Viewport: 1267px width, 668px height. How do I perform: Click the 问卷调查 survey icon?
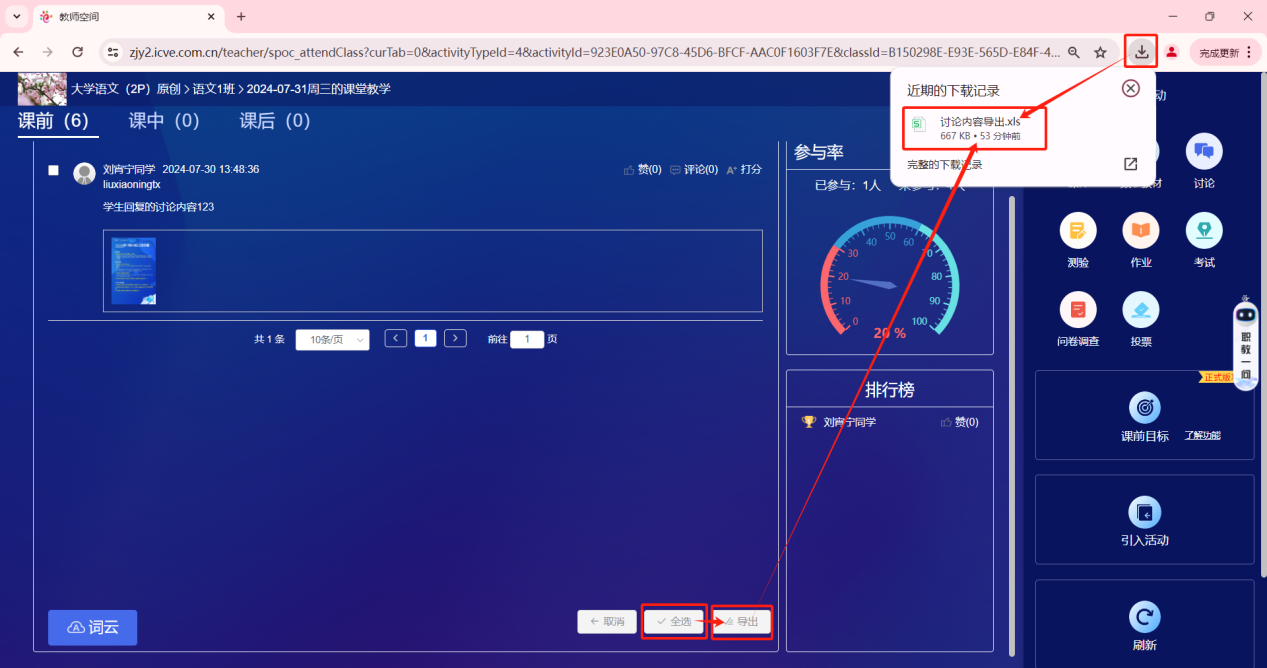tap(1077, 310)
